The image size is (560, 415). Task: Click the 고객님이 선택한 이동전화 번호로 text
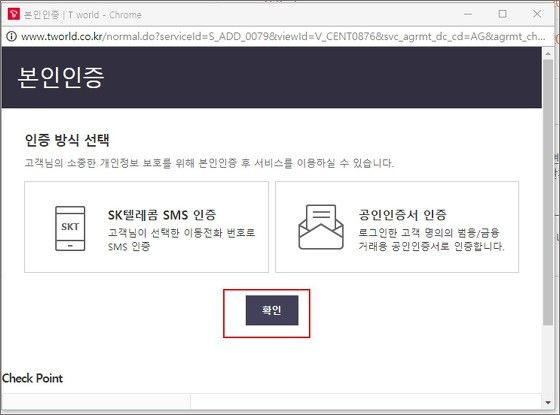181,233
